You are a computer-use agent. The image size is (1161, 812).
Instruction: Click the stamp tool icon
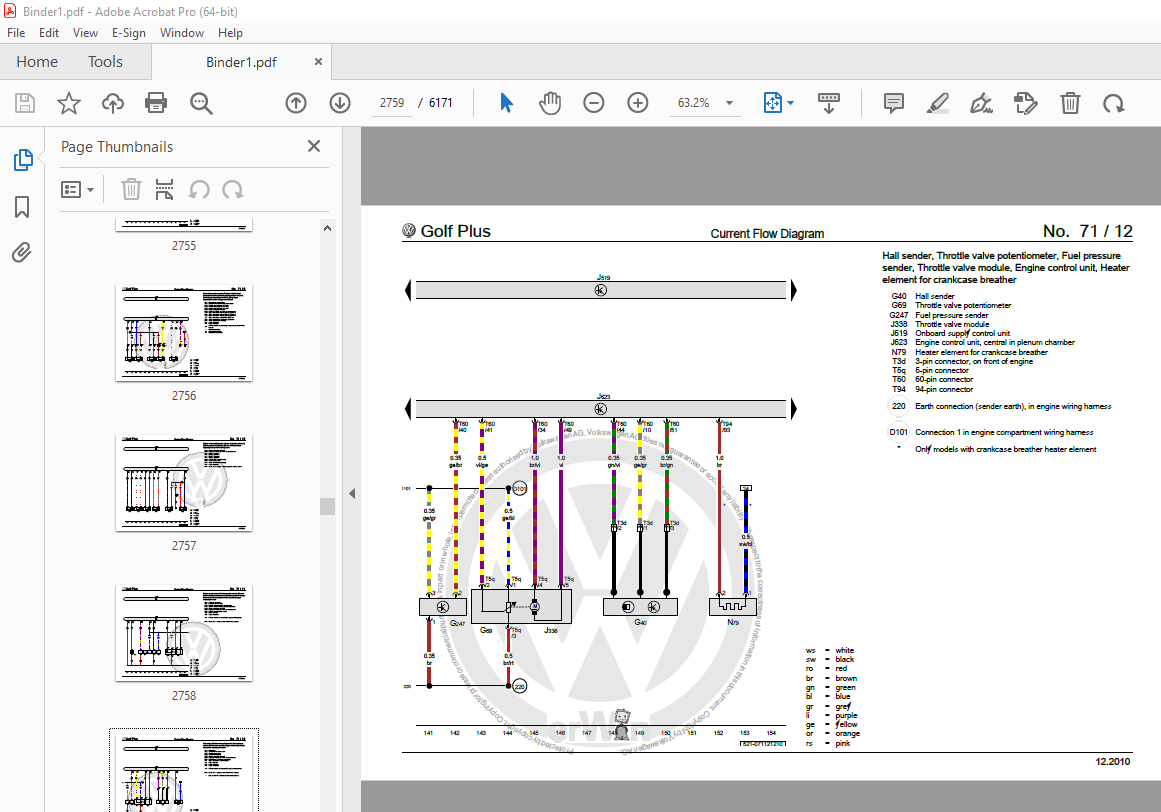(x=1026, y=103)
